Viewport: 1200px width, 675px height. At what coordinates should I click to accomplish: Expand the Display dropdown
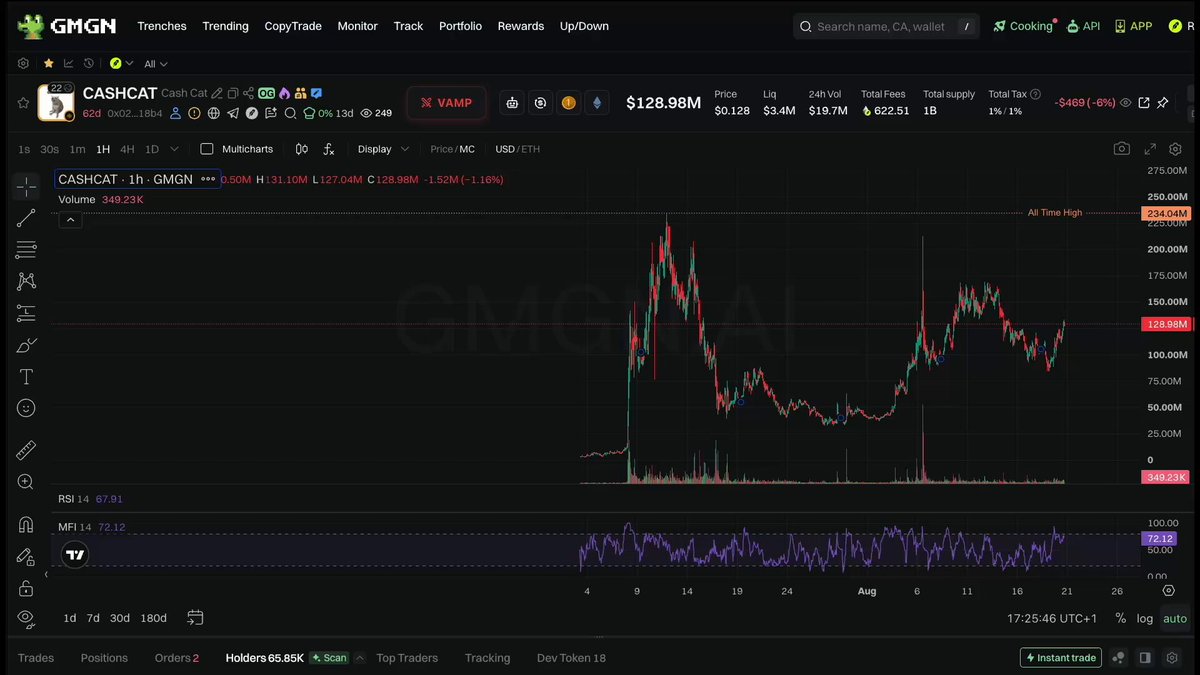pos(384,149)
